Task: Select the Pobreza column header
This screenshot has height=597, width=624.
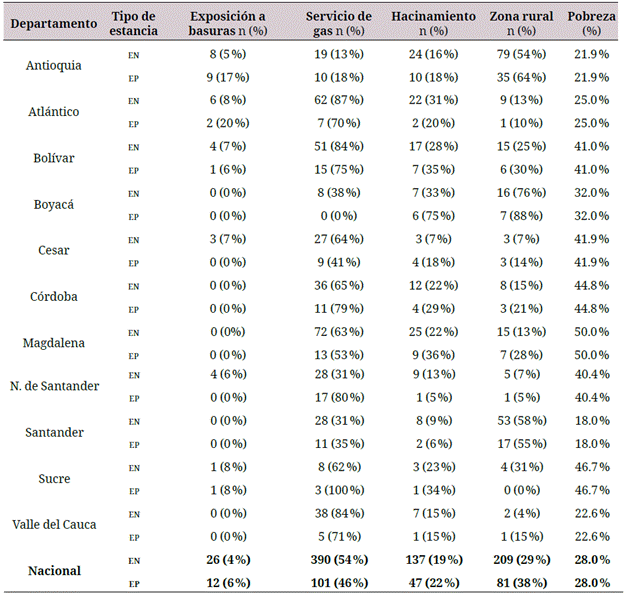Action: [x=591, y=23]
